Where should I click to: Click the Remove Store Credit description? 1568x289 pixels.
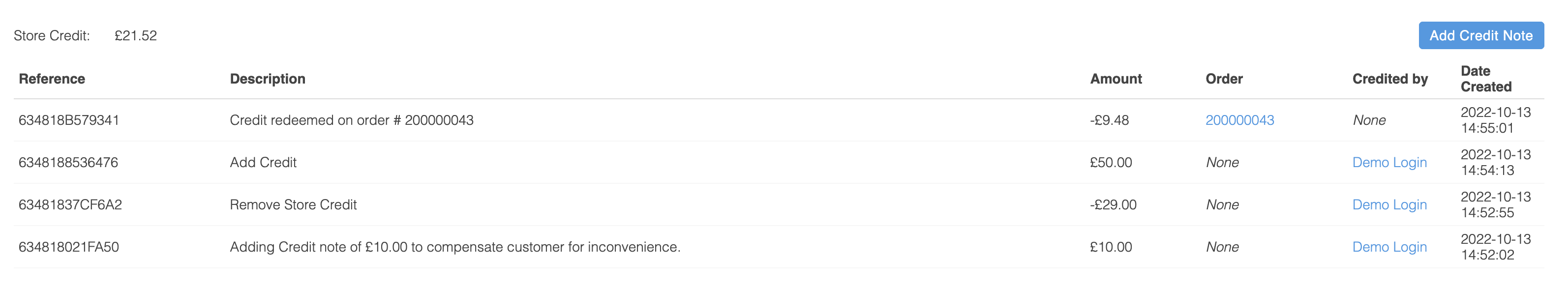293,204
